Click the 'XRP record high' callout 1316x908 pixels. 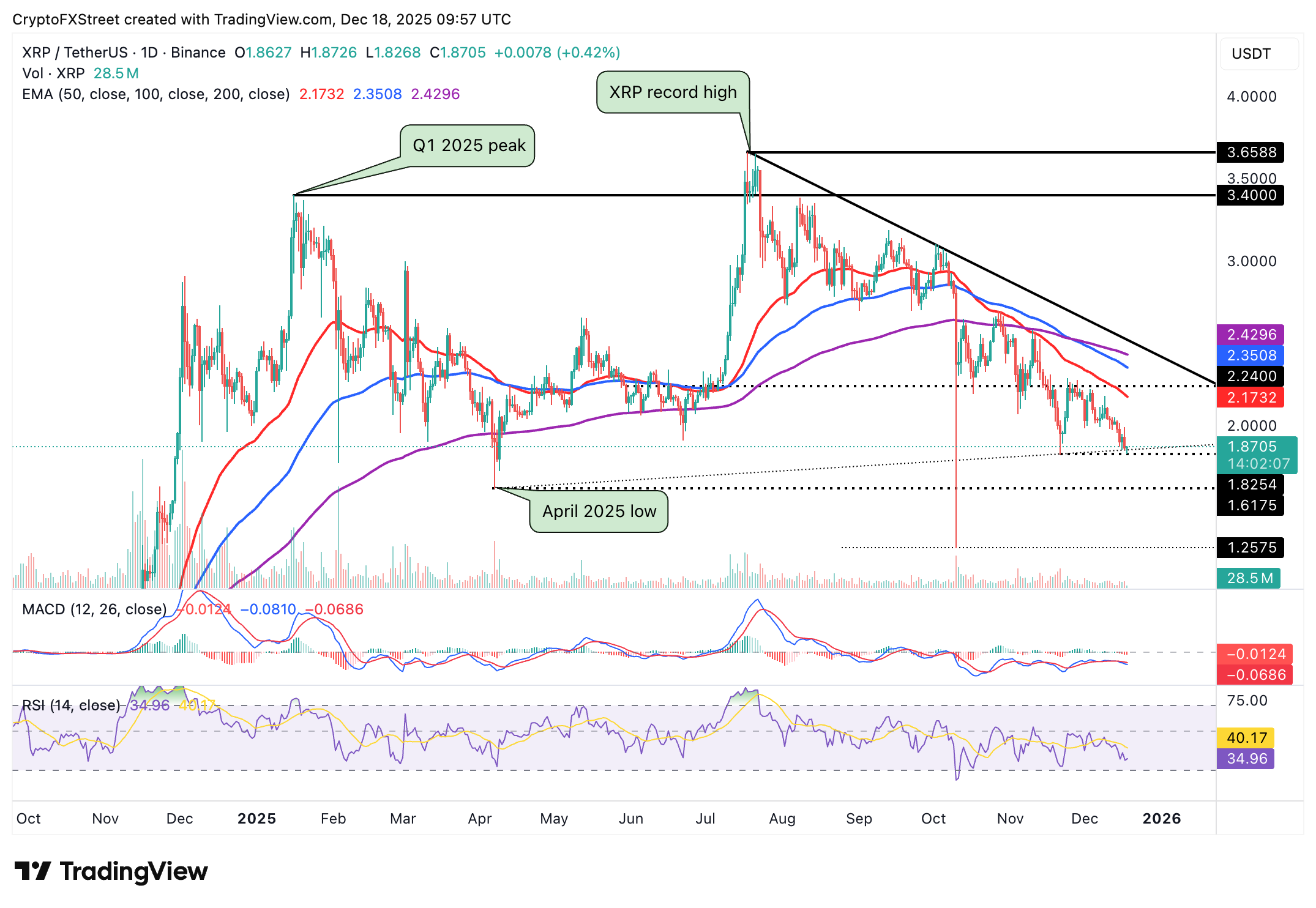click(673, 92)
